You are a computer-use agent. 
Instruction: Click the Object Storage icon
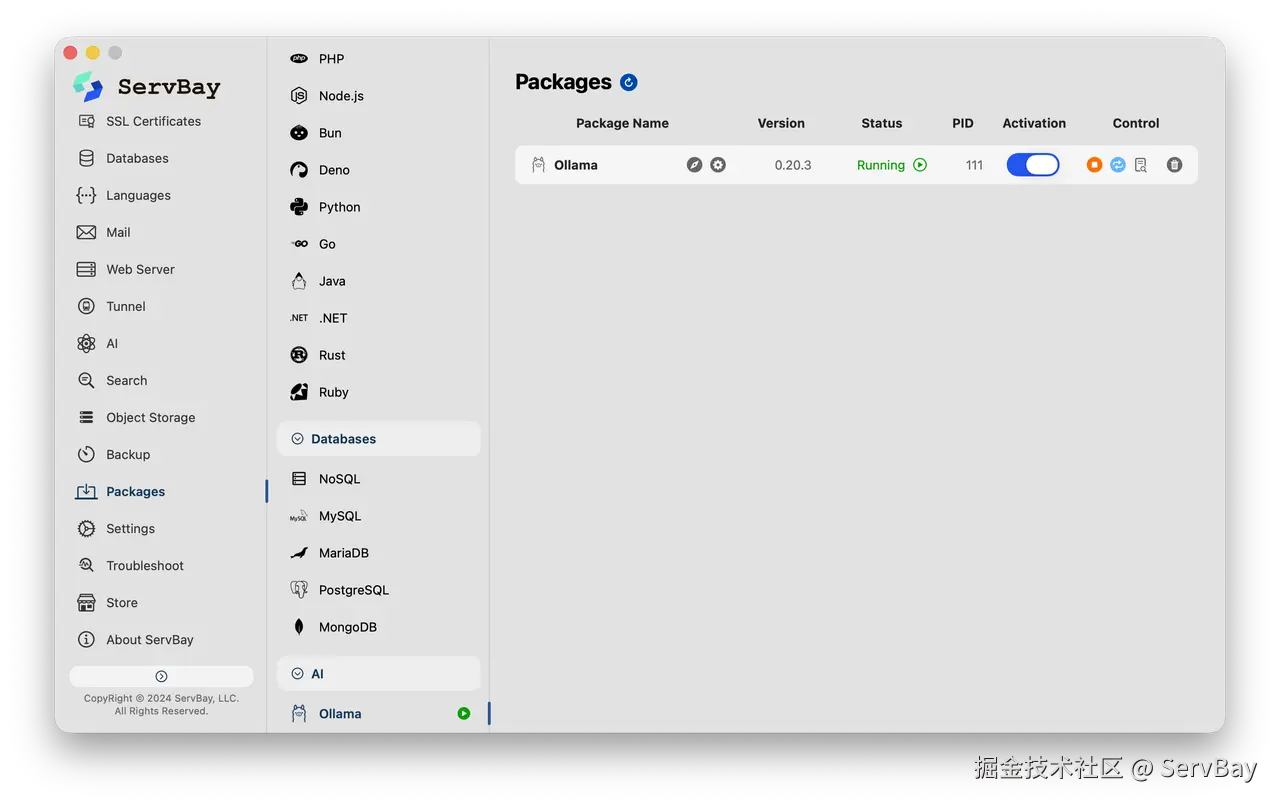click(87, 417)
